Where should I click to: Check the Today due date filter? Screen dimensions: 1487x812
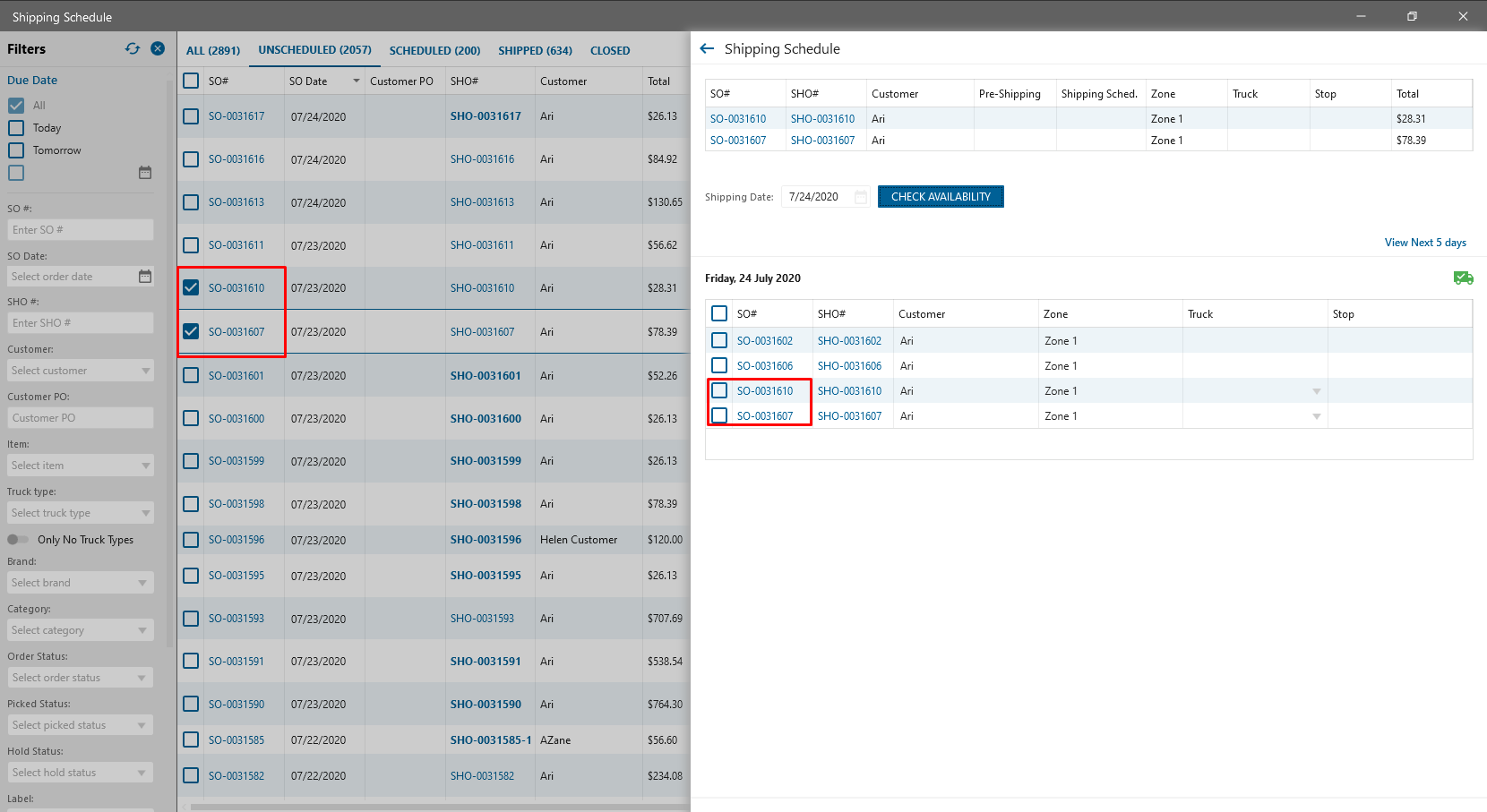pos(16,128)
